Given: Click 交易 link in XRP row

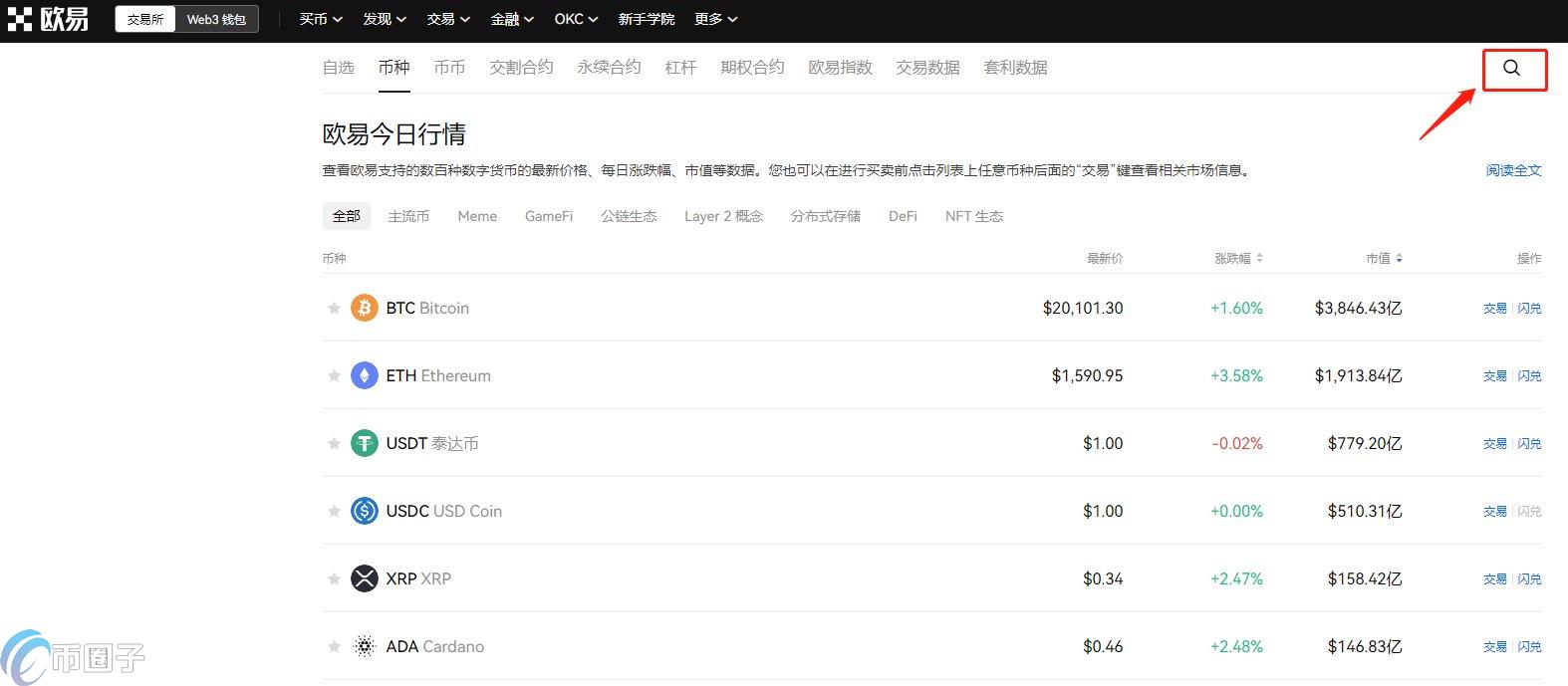Looking at the screenshot, I should coord(1495,579).
